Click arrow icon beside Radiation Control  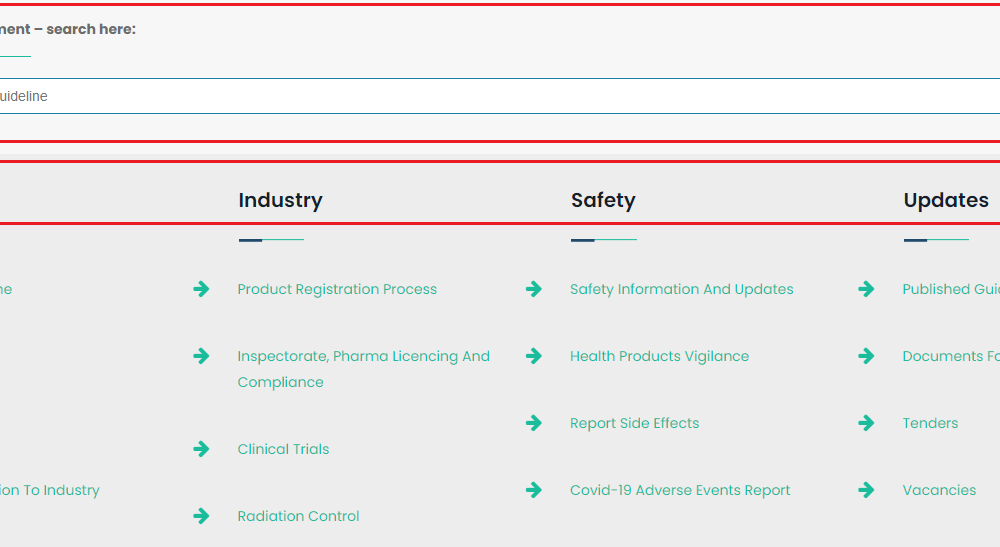click(x=201, y=516)
